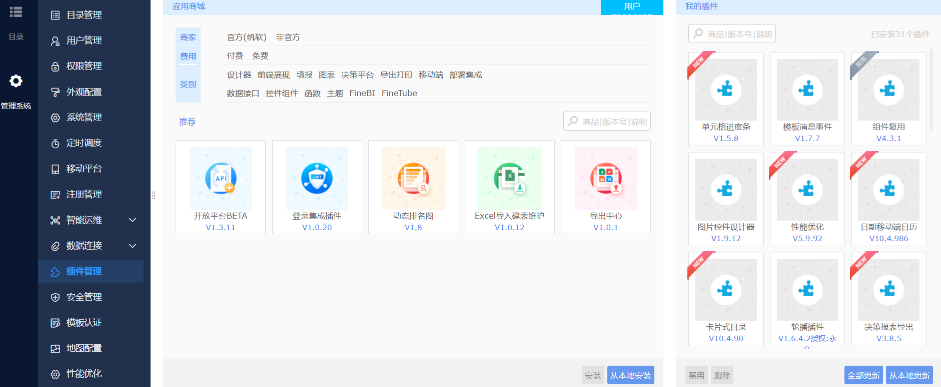This screenshot has width=941, height=387.
Task: Filter vendor by 官方(帆软)
Action: point(246,37)
